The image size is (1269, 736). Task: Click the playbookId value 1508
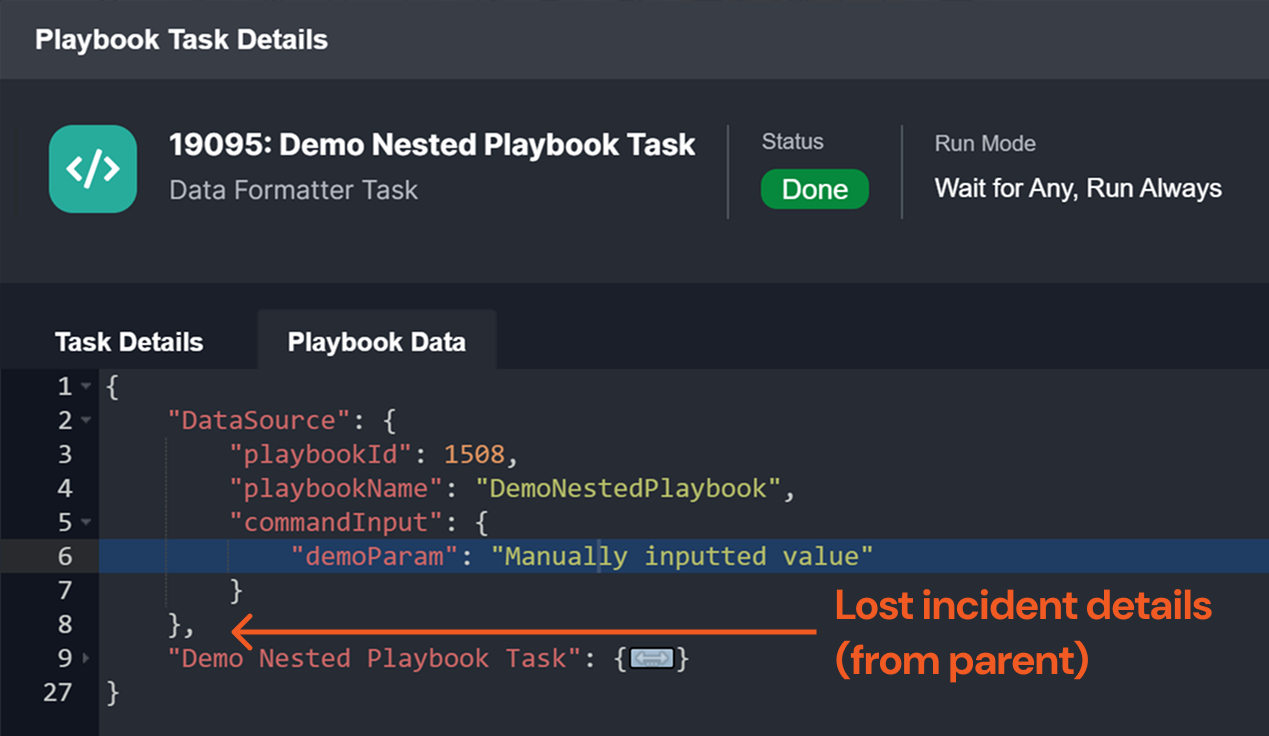point(474,454)
